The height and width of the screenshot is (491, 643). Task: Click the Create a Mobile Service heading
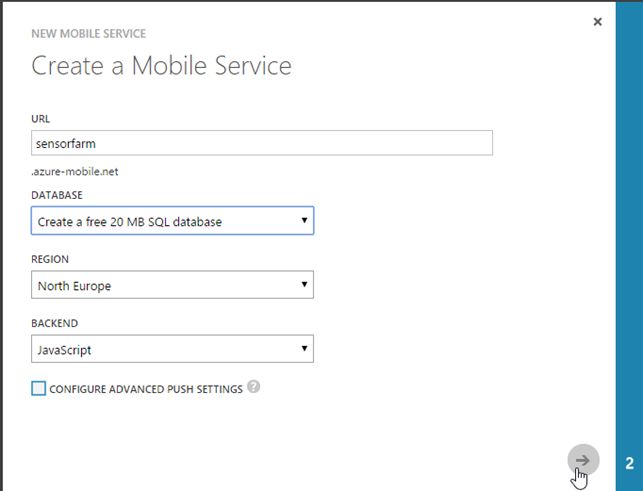(x=161, y=66)
